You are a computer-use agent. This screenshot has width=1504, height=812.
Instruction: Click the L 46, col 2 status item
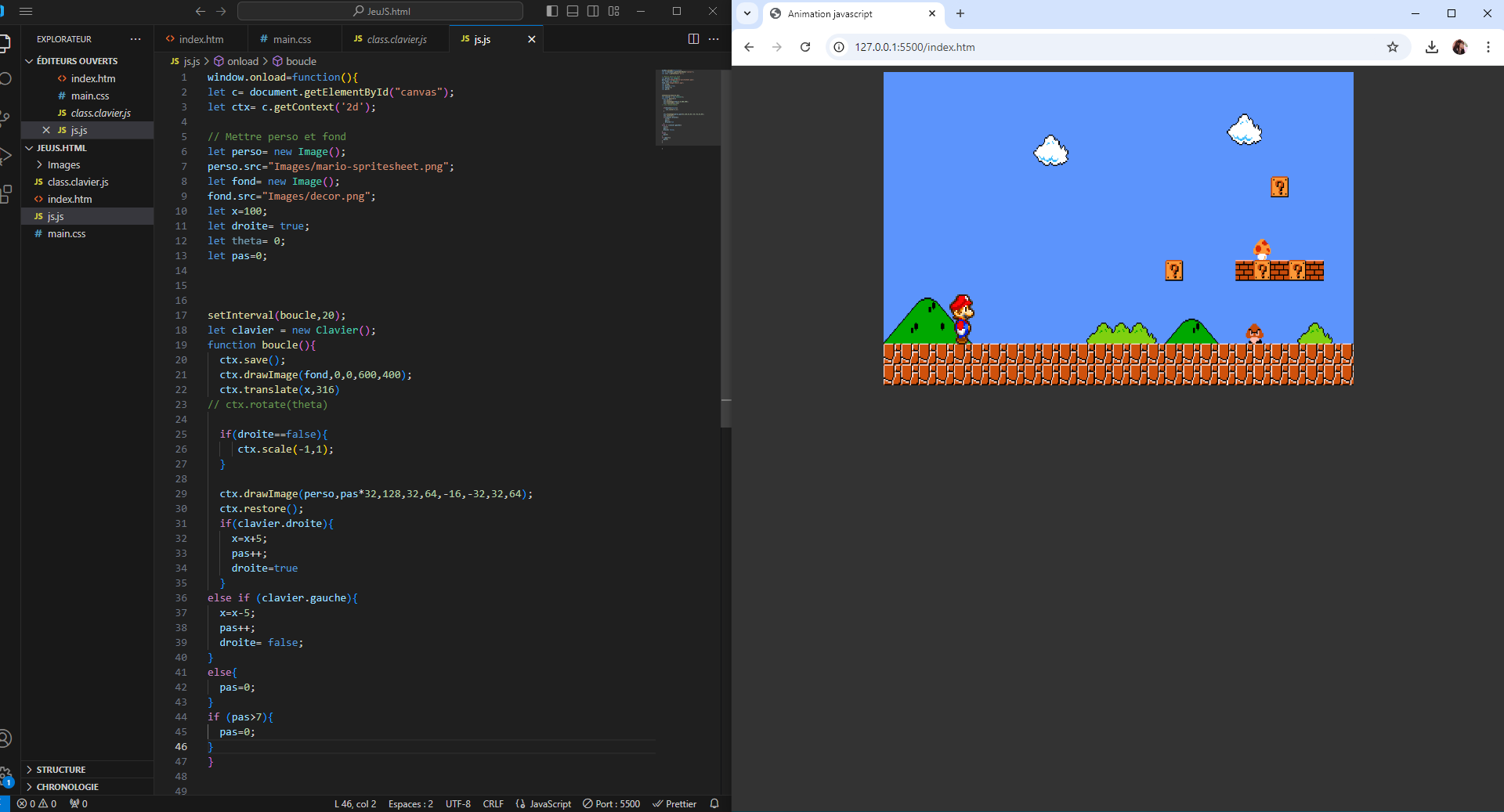pos(355,803)
